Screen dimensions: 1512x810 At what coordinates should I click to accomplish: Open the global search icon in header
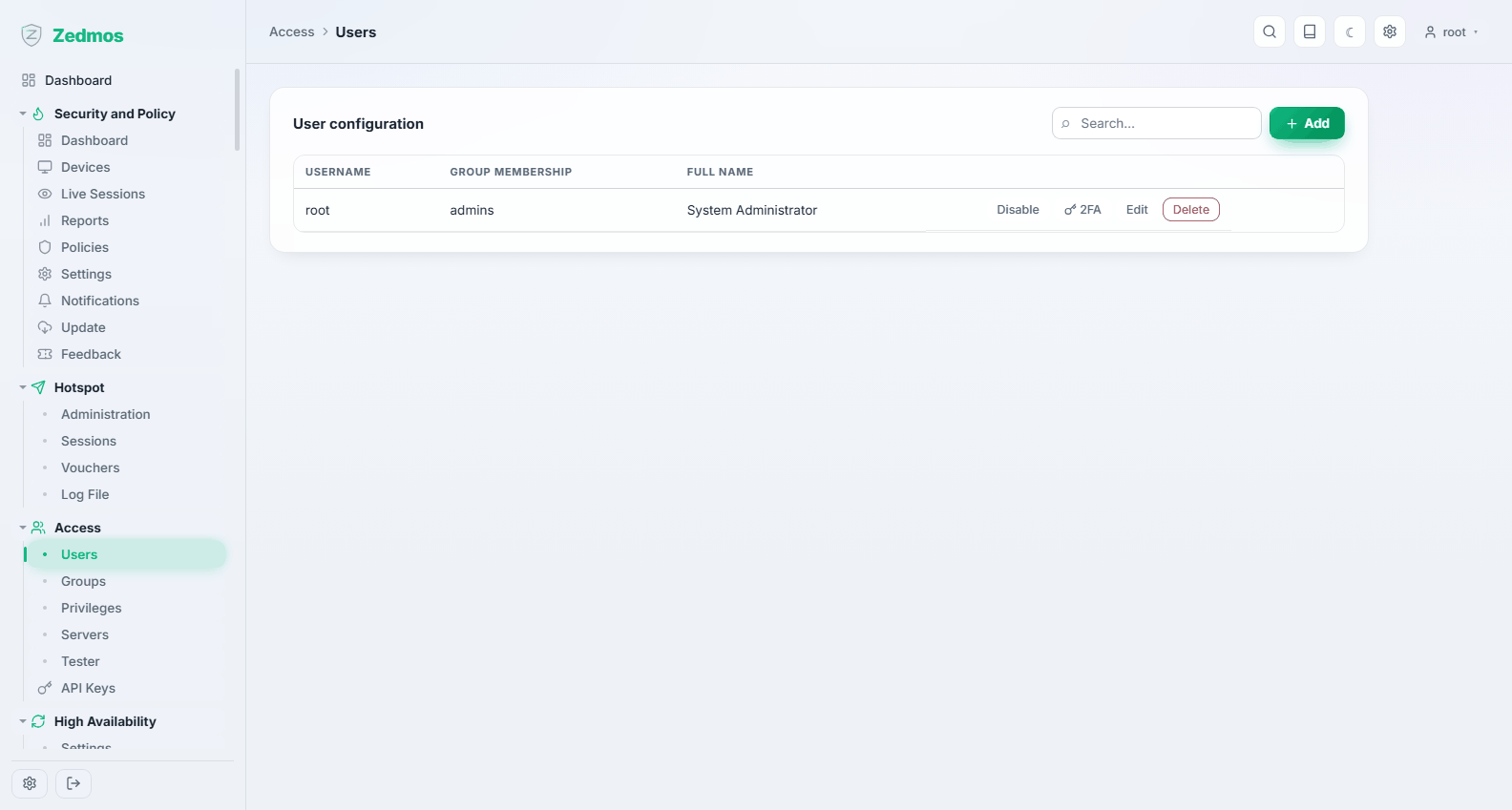click(1270, 31)
